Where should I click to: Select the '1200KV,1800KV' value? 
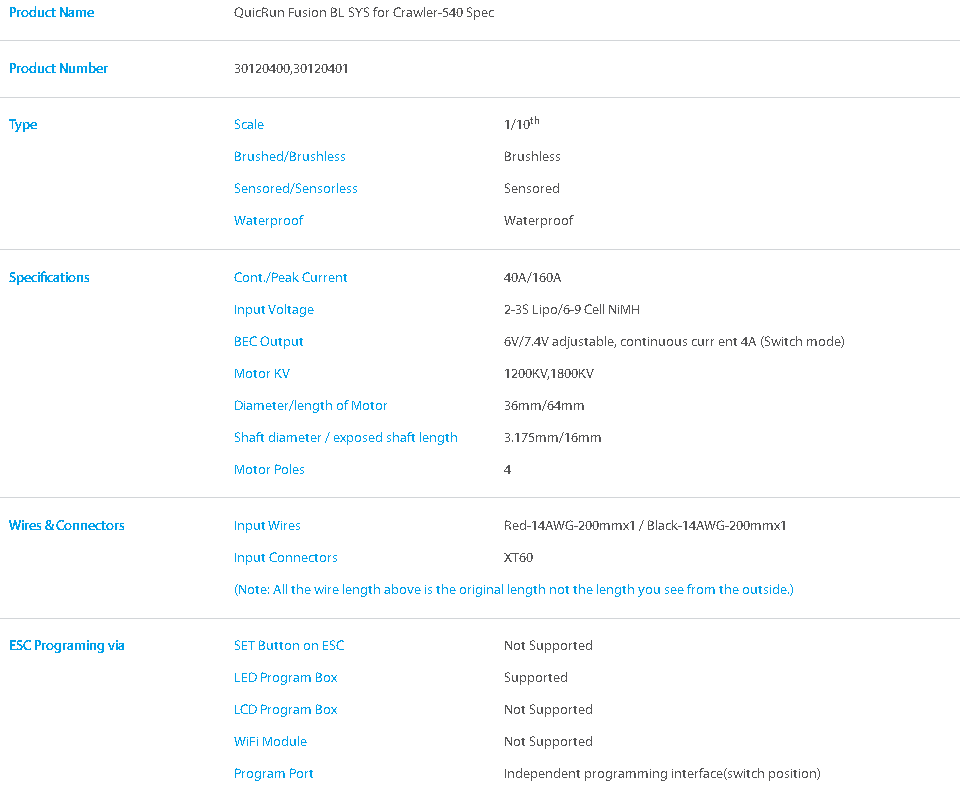549,374
